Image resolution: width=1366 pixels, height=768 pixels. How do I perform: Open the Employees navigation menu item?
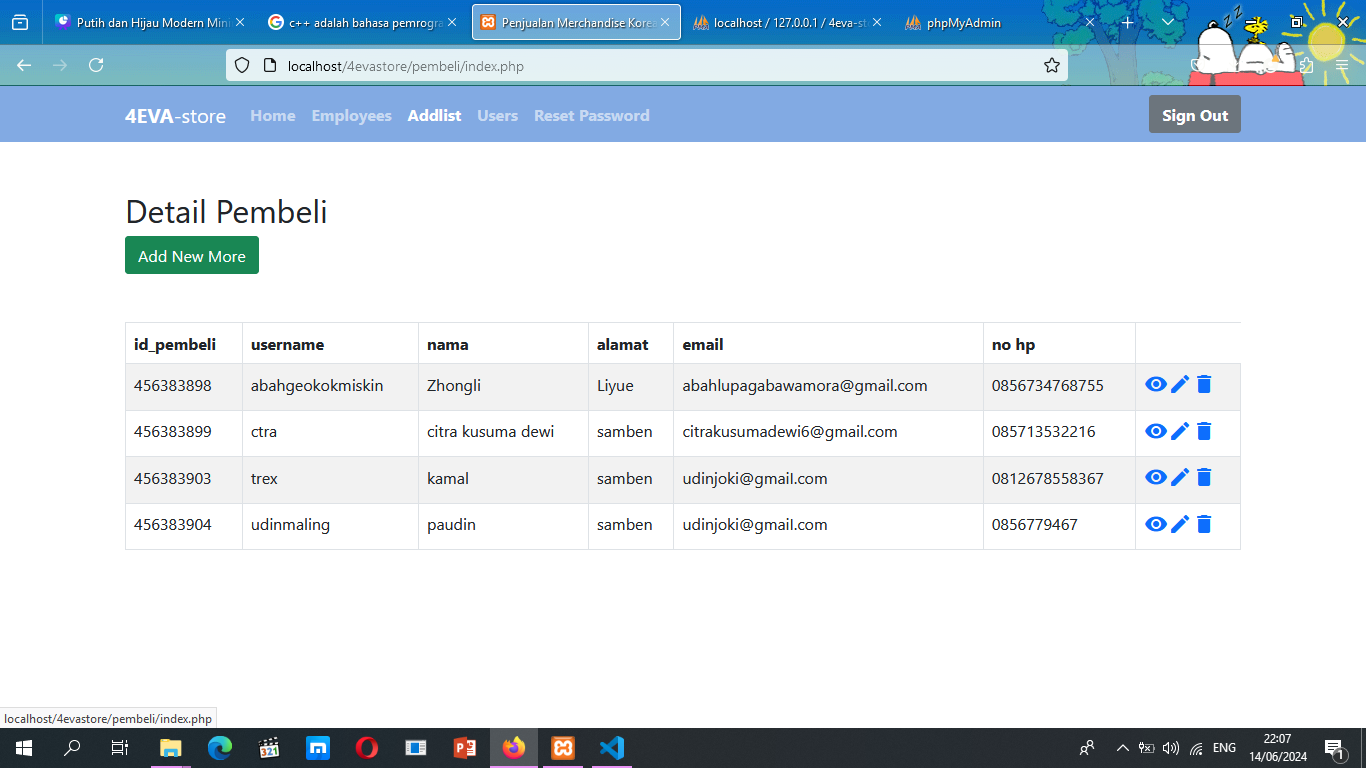[351, 116]
